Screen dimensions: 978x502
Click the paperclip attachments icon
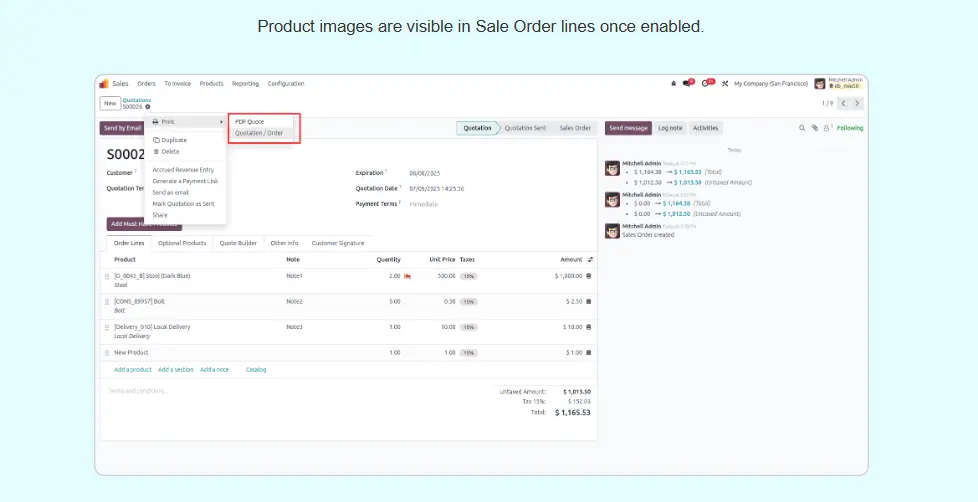coord(814,128)
